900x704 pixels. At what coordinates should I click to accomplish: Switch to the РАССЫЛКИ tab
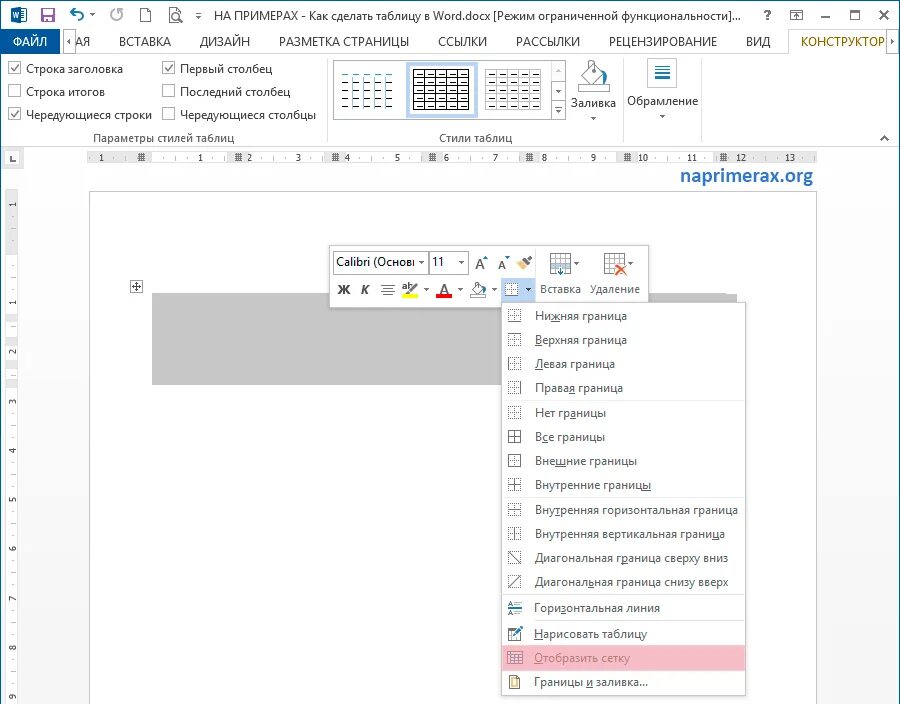[x=548, y=41]
